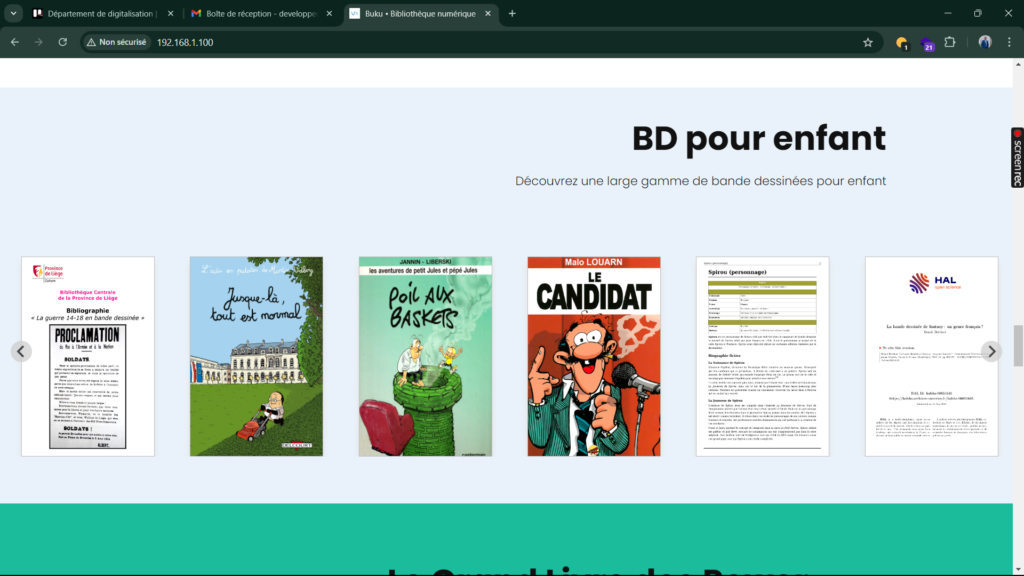This screenshot has height=576, width=1024.
Task: Open Poil aux Baskets comic cover
Action: (x=425, y=356)
